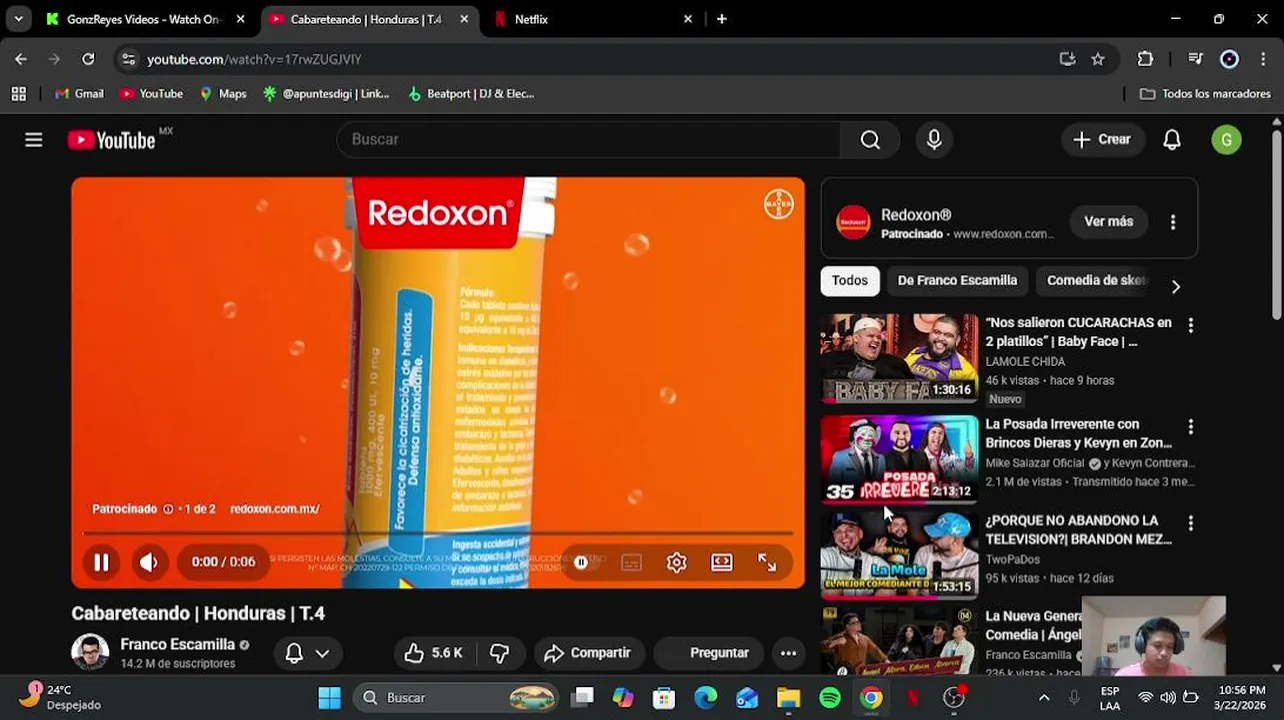Show more filter chips arrow
Viewport: 1284px width, 720px height.
pyautogui.click(x=1176, y=287)
